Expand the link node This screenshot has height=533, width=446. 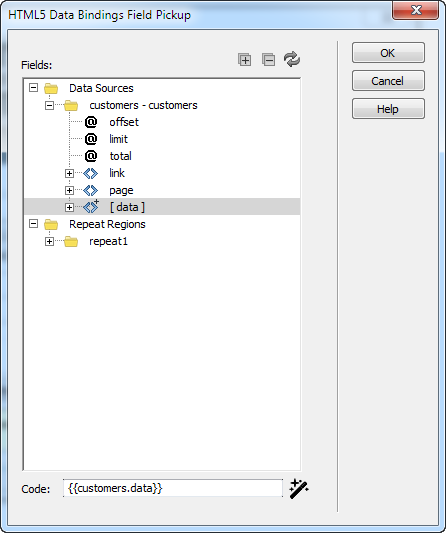(x=69, y=173)
